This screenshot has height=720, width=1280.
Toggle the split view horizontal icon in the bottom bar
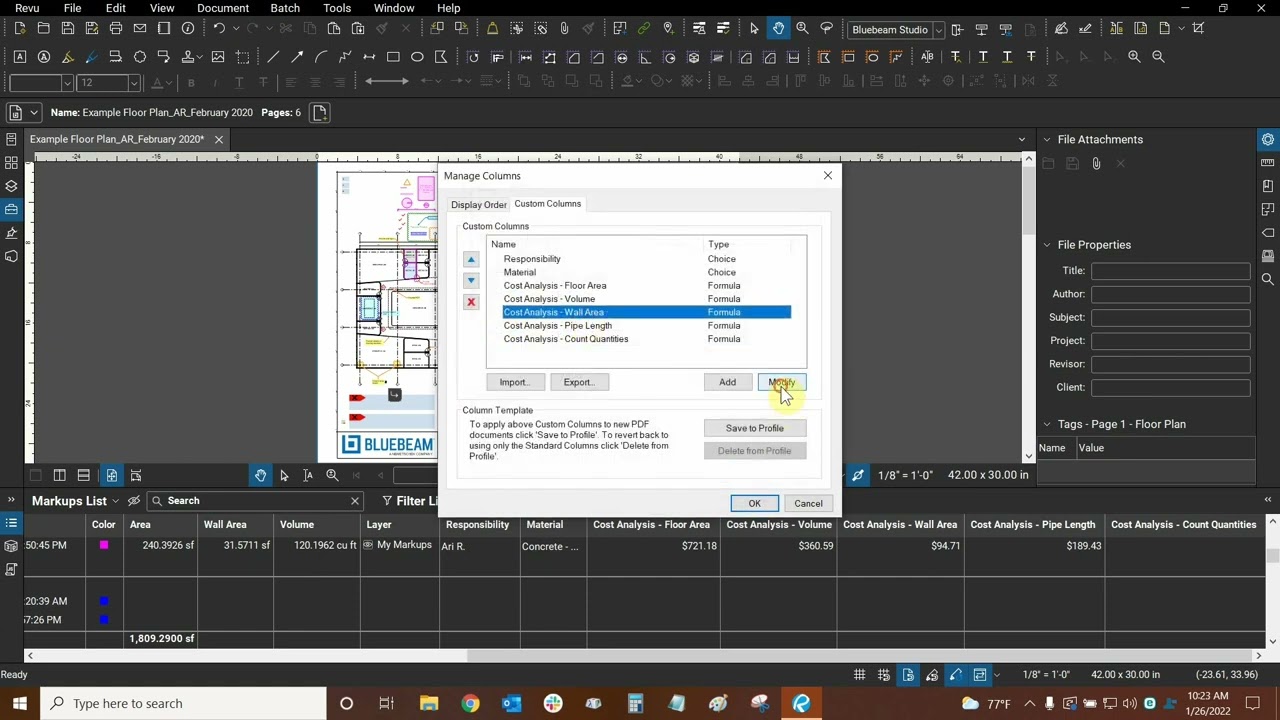coord(84,475)
